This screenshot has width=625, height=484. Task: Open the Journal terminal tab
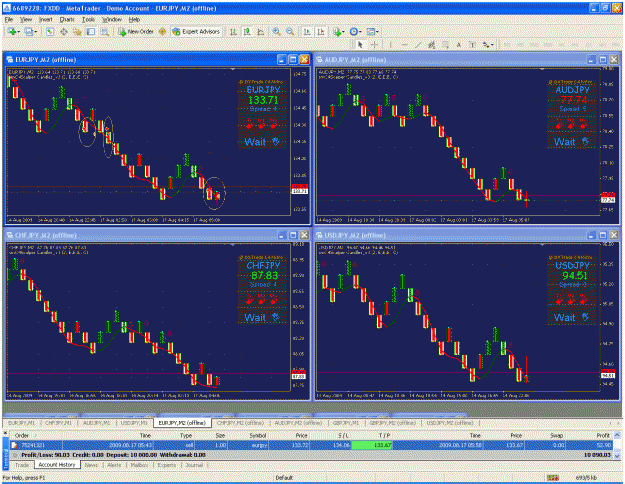(x=194, y=465)
